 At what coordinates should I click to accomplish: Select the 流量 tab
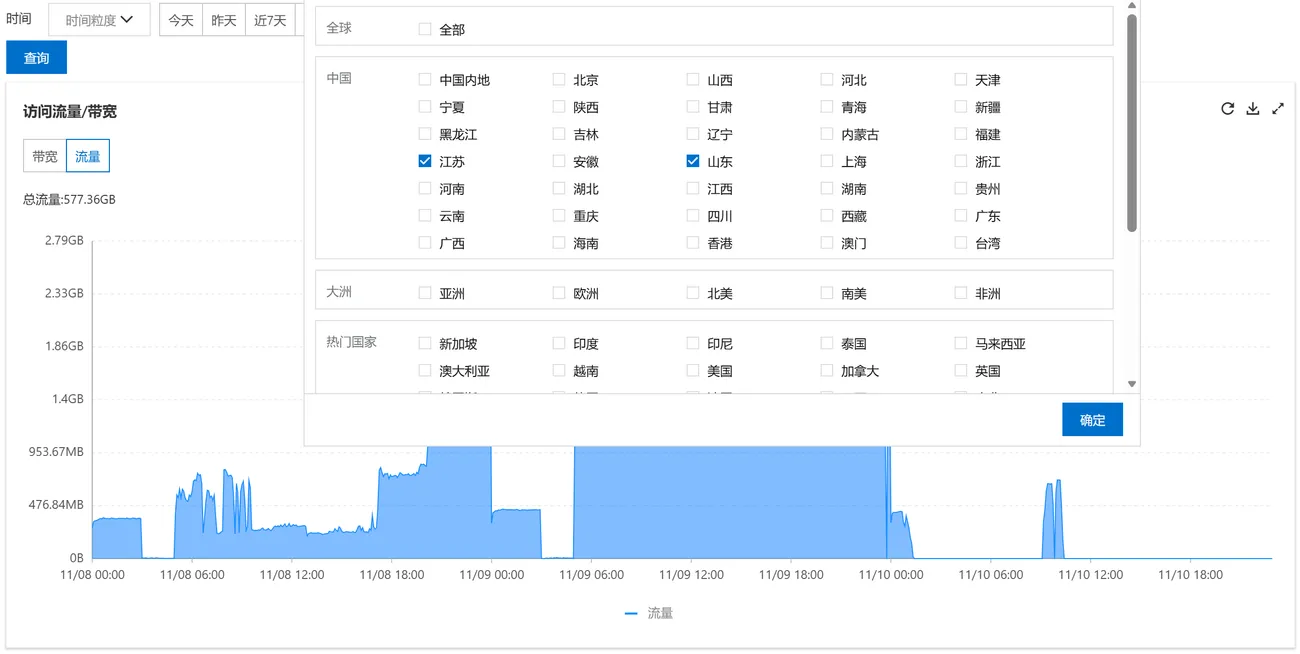tap(88, 156)
